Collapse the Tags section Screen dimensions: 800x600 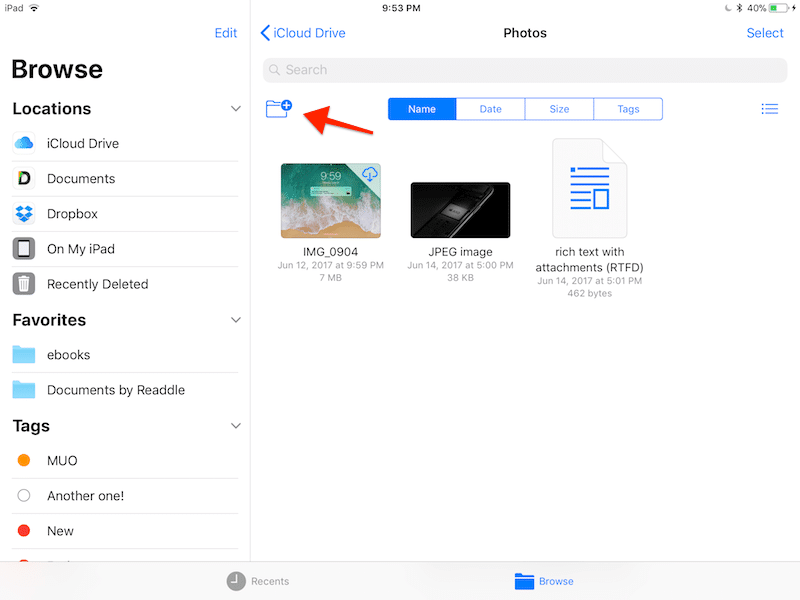pyautogui.click(x=236, y=426)
